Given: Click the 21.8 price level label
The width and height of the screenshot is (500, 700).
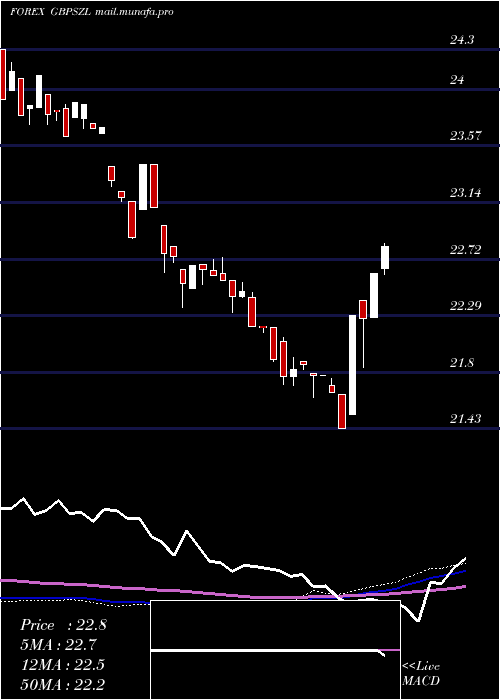Looking at the screenshot, I should tap(462, 363).
